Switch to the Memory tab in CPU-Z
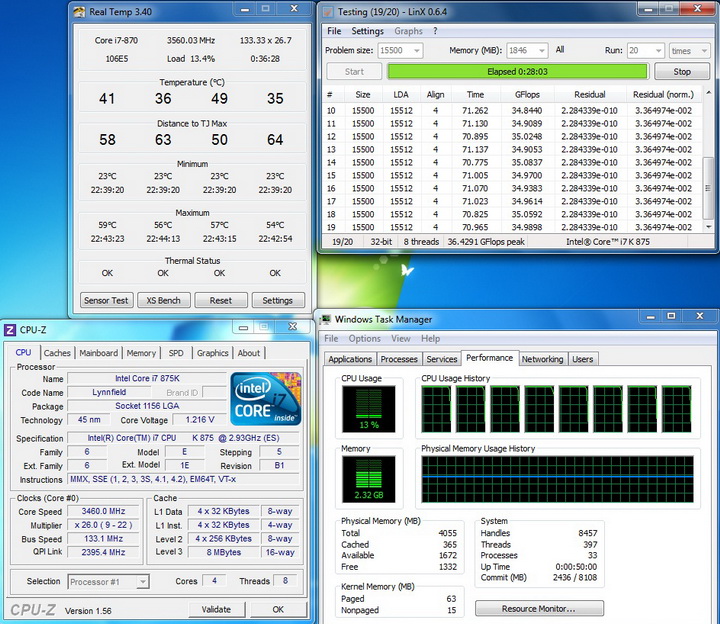720x624 pixels. pos(141,353)
